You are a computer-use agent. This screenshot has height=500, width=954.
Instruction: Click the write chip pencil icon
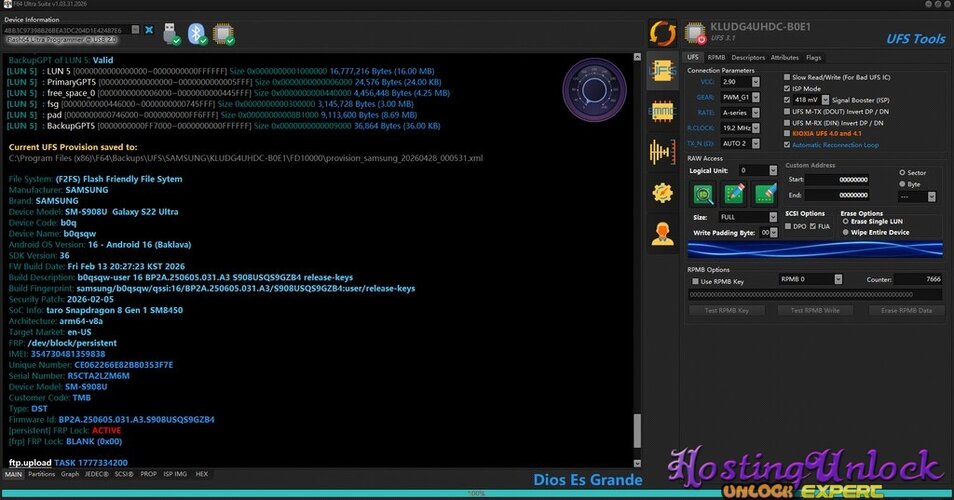pos(734,194)
